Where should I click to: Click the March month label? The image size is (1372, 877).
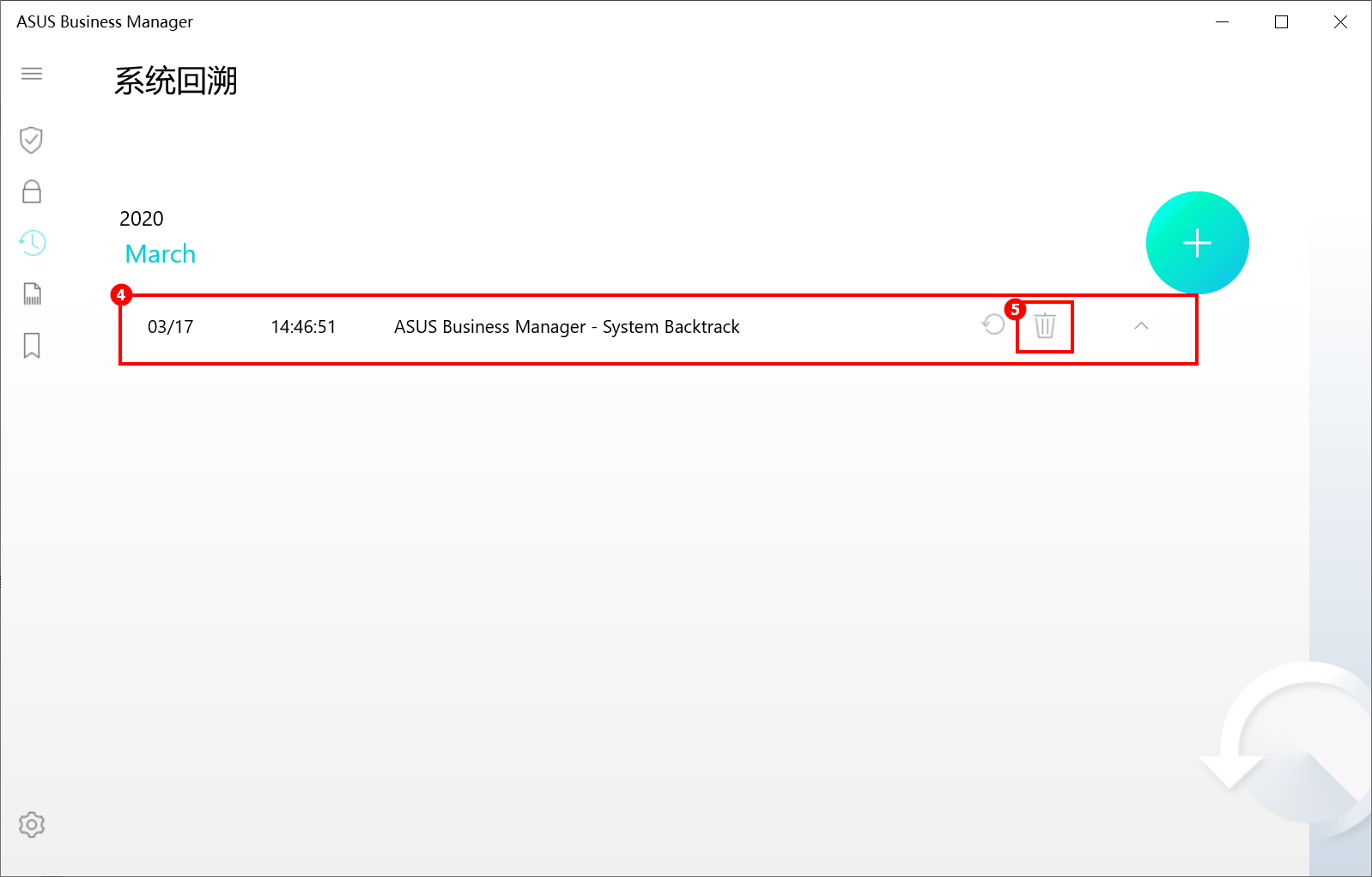pyautogui.click(x=161, y=254)
